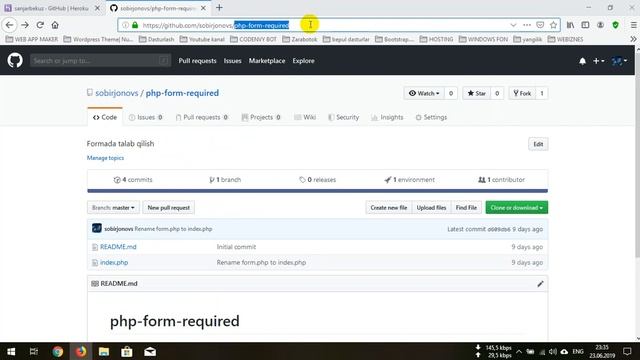Switch to the Heroku browser tab
This screenshot has height=360, width=640.
[51, 8]
